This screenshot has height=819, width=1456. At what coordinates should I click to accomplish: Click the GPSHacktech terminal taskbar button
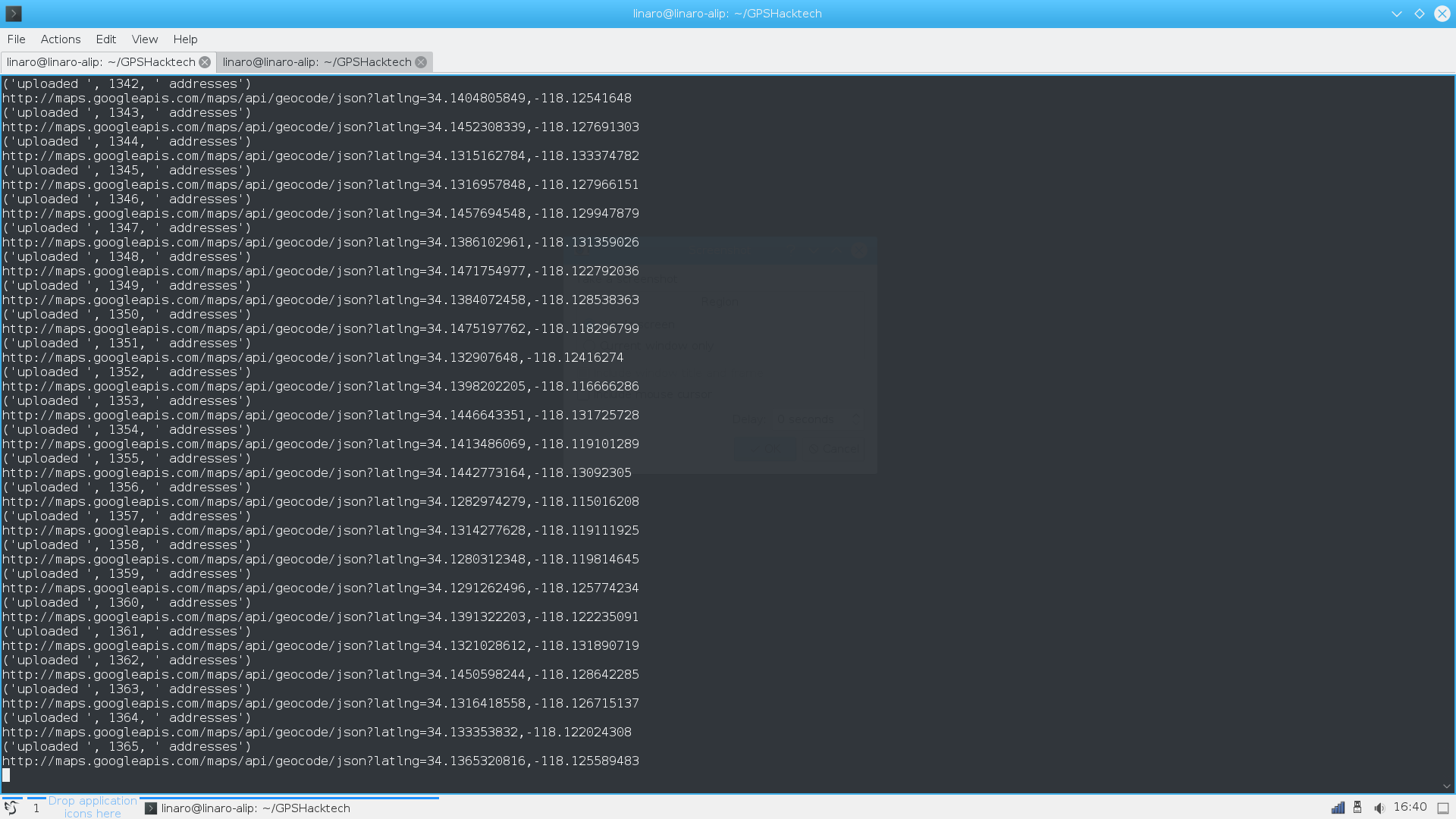(248, 808)
